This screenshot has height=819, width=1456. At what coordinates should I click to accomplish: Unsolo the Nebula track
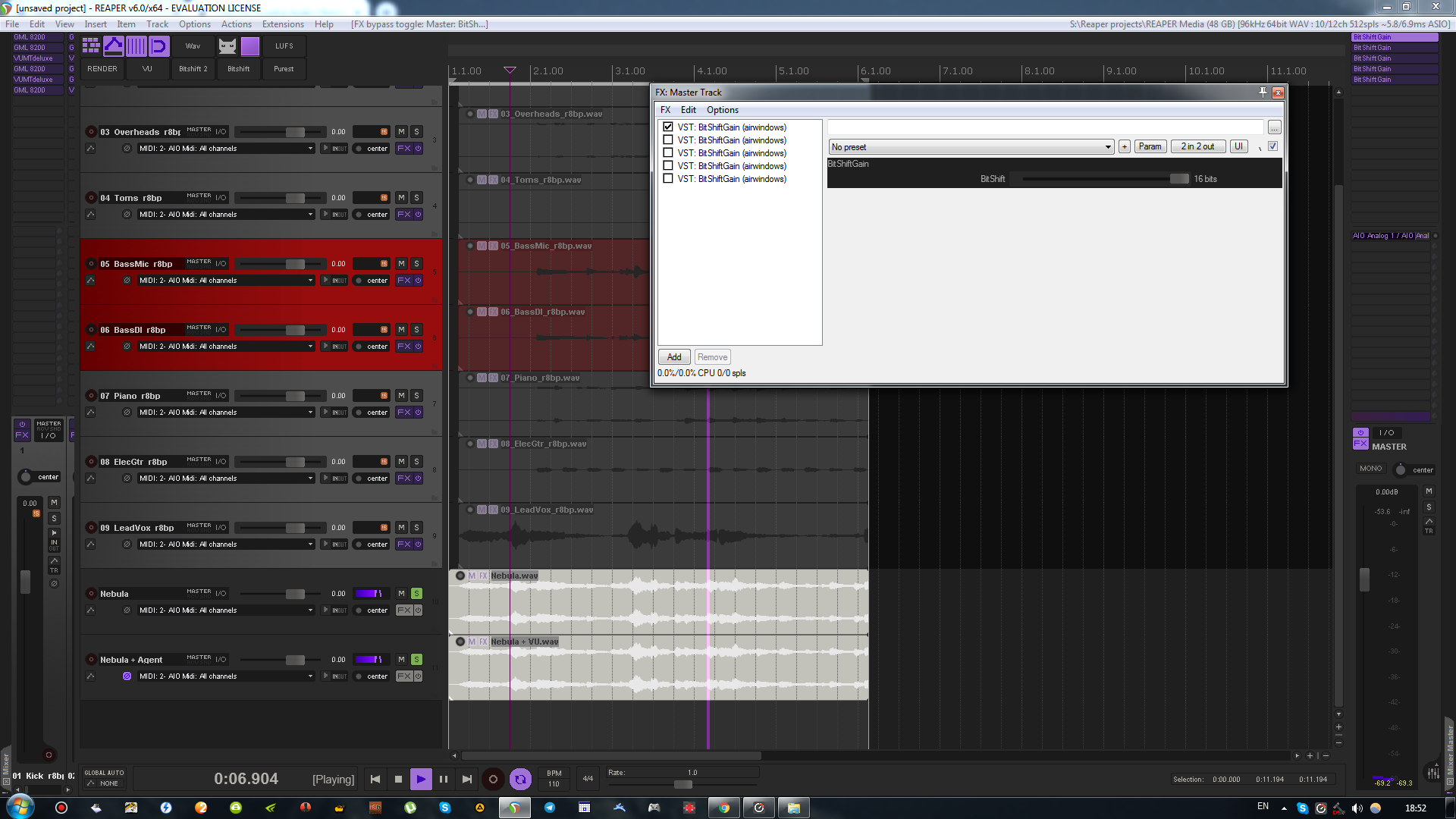click(x=416, y=594)
